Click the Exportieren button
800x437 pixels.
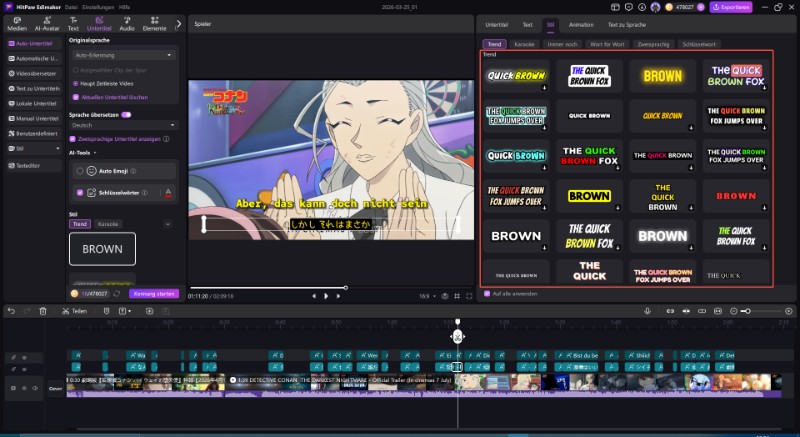731,7
